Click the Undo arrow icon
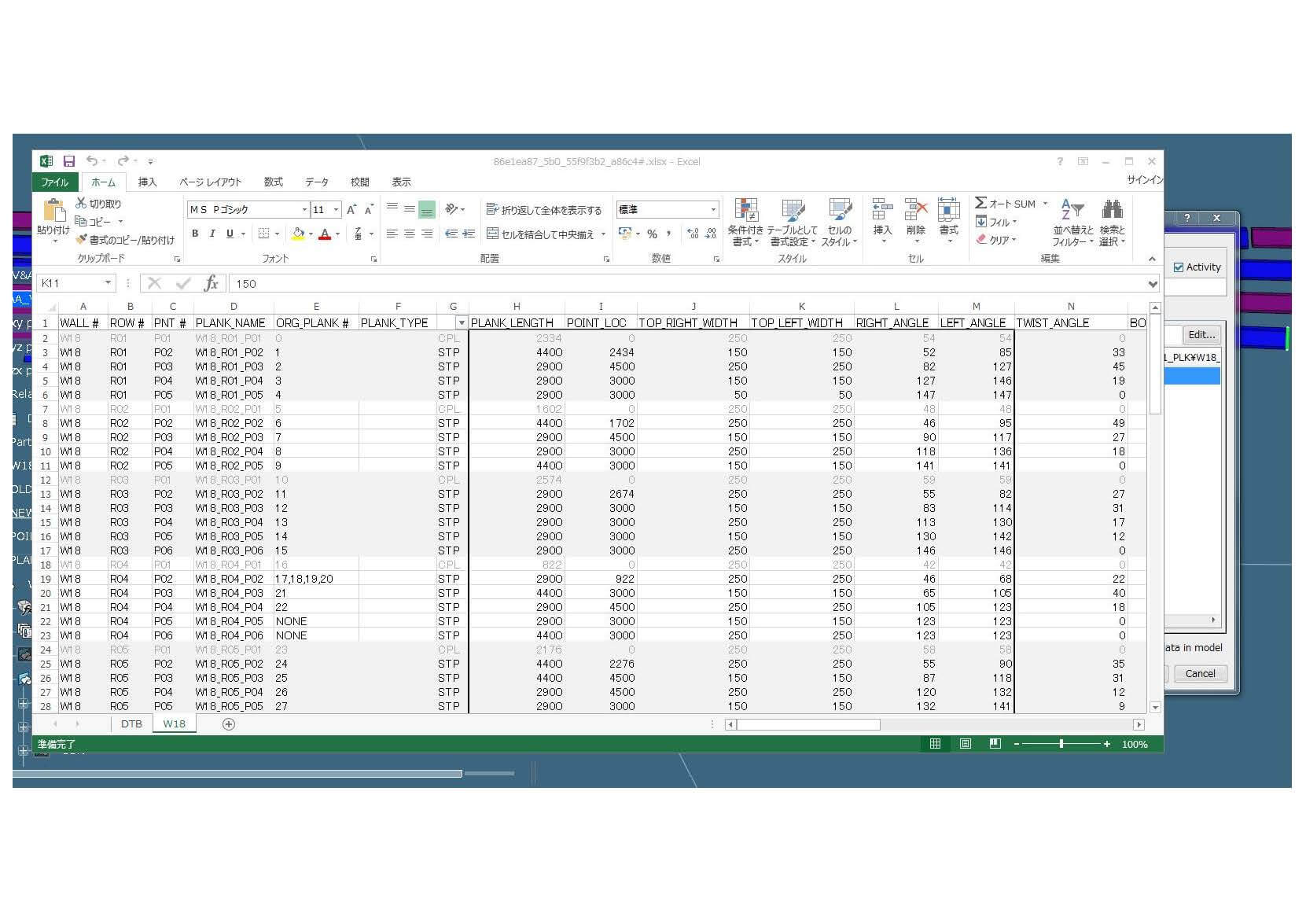 [x=92, y=161]
